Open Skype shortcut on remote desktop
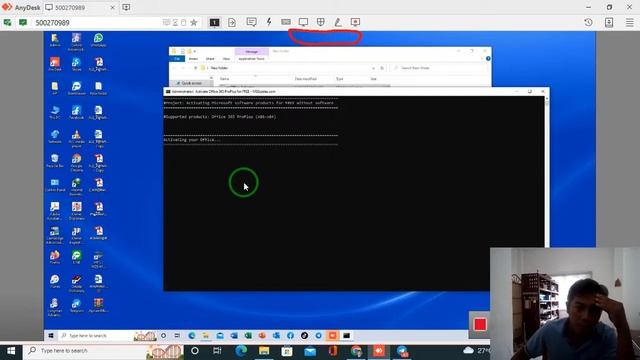Image resolution: width=640 pixels, height=360 pixels. pyautogui.click(x=76, y=64)
